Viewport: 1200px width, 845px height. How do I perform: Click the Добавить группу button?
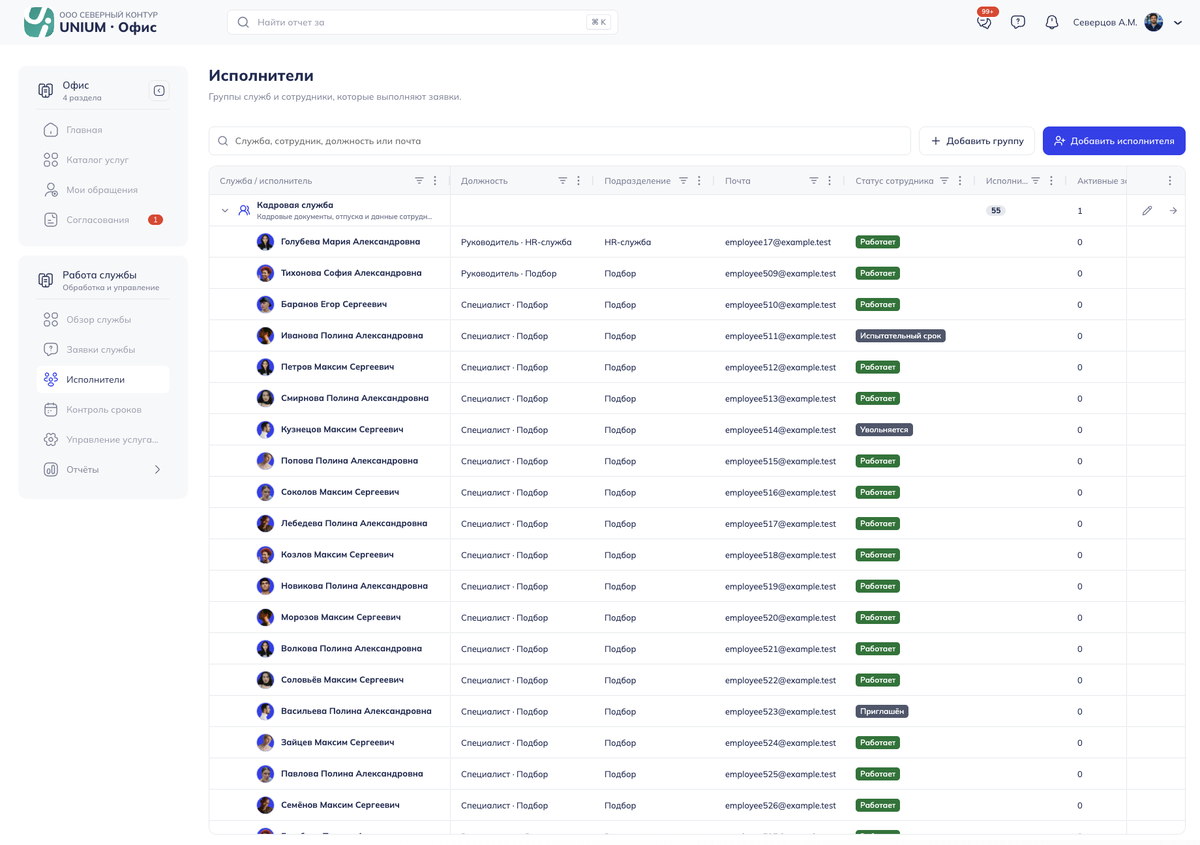pos(977,141)
